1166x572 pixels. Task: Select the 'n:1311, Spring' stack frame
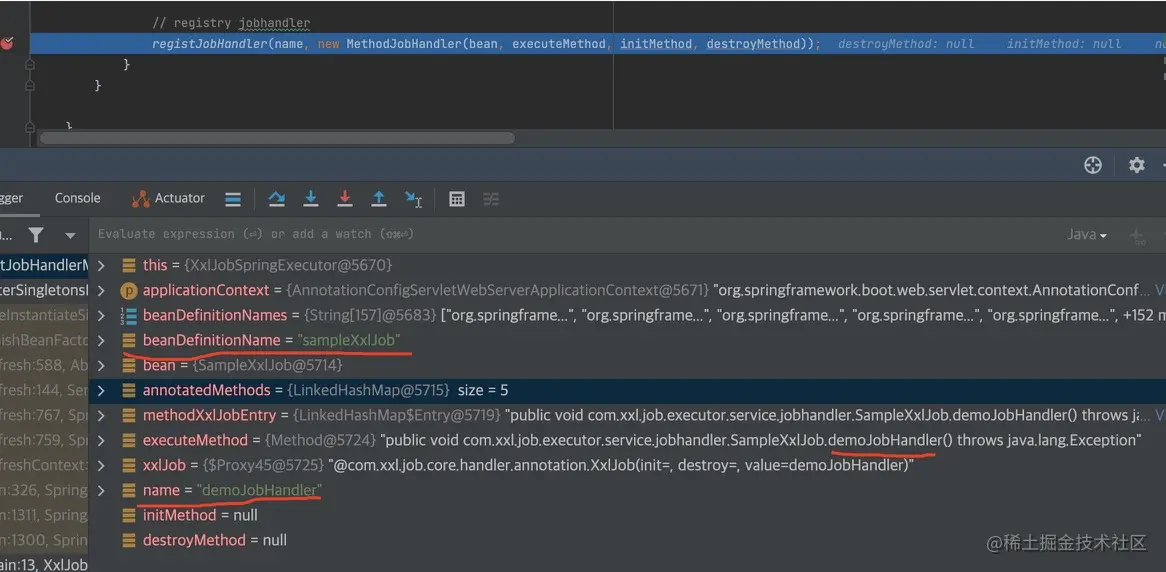(x=44, y=515)
